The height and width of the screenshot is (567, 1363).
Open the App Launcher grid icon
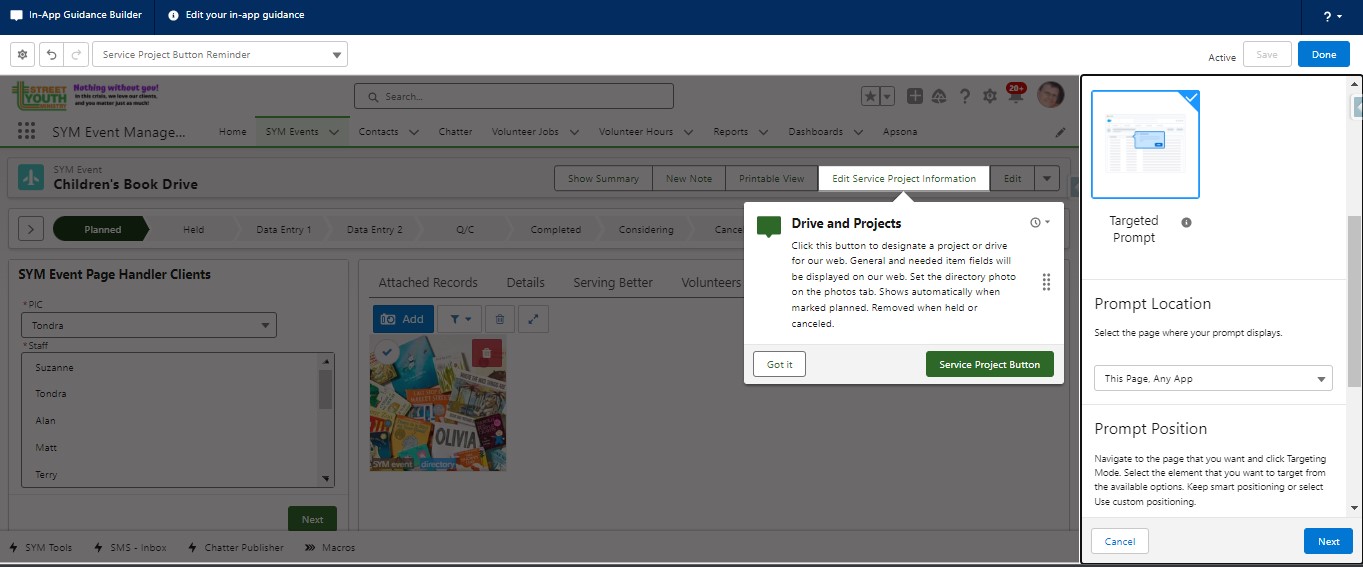click(27, 132)
